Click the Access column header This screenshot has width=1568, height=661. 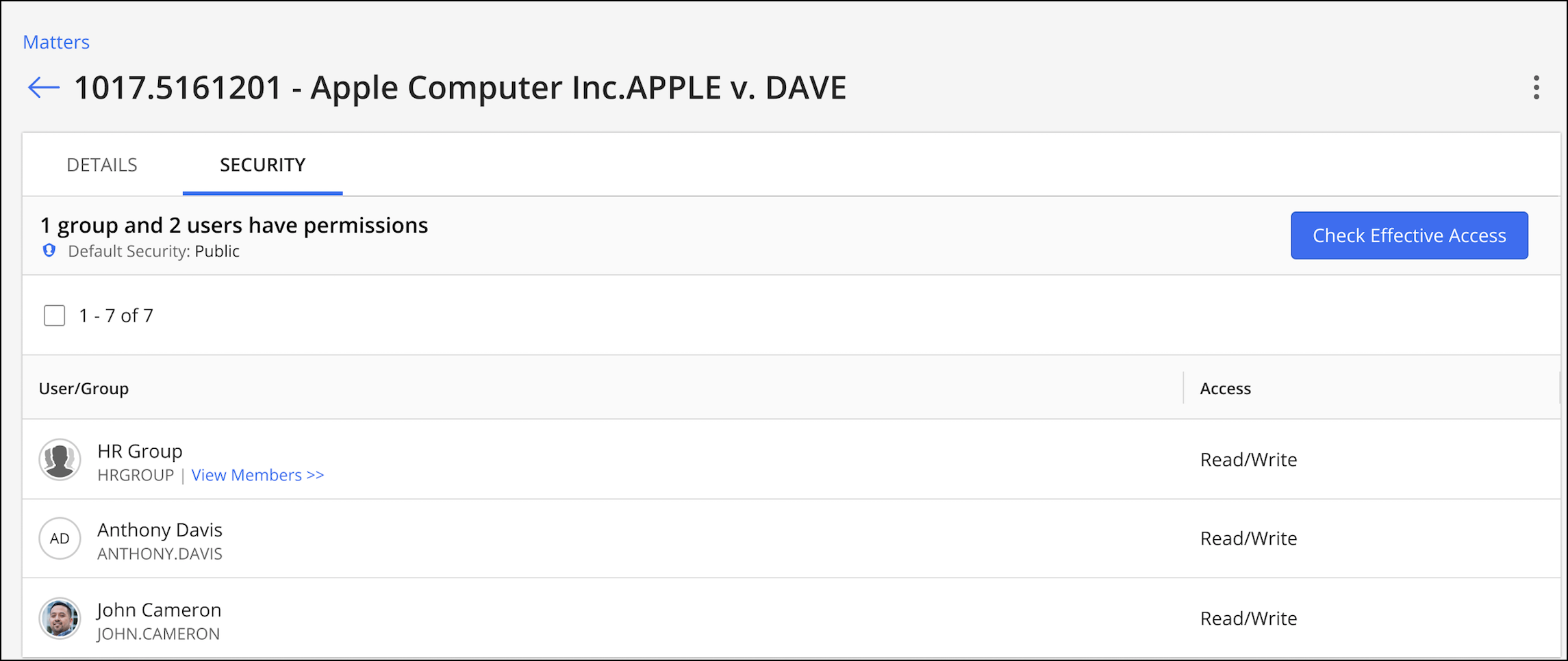click(1225, 389)
